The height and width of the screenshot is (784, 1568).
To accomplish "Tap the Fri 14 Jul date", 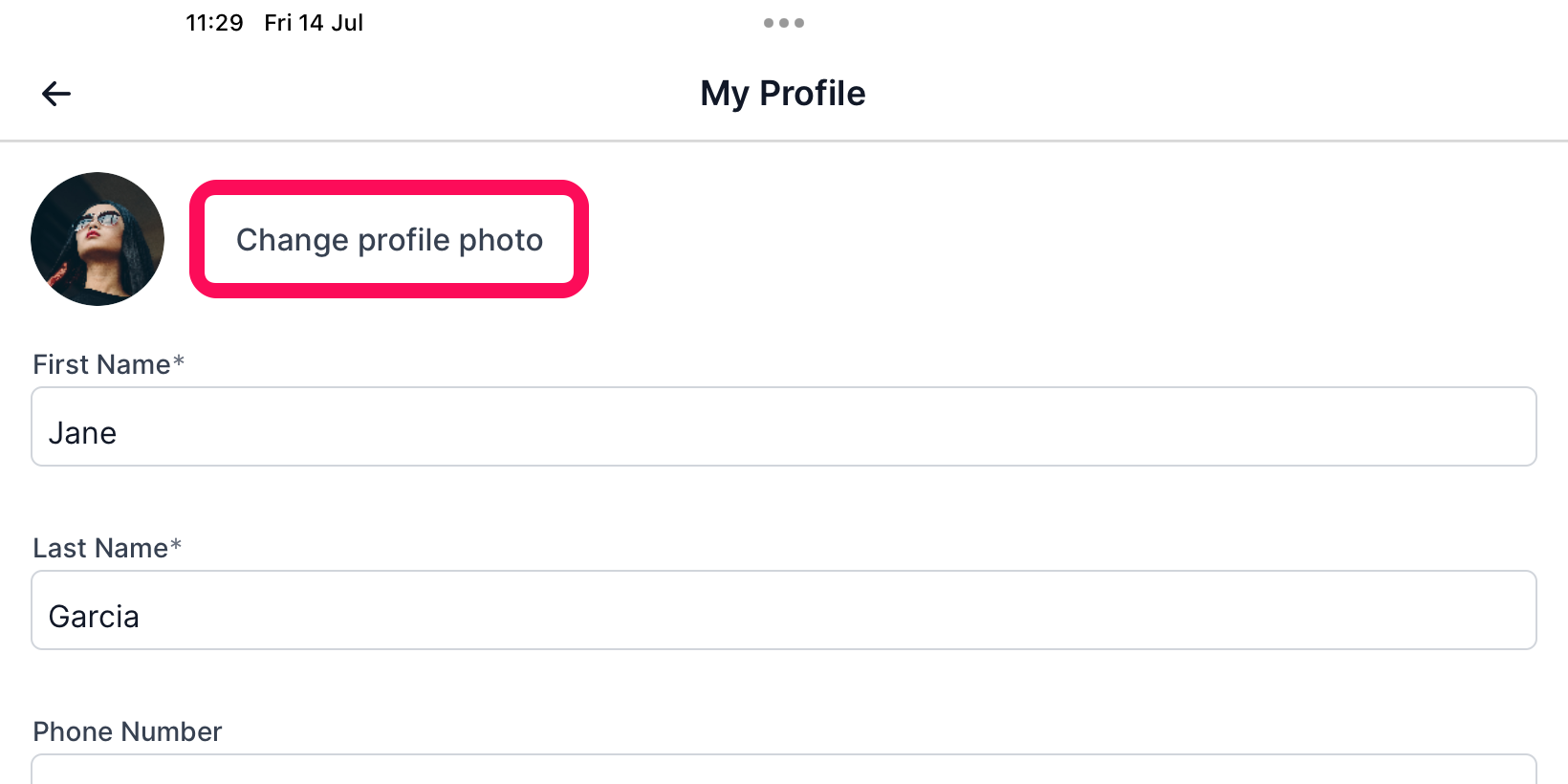I will coord(314,23).
